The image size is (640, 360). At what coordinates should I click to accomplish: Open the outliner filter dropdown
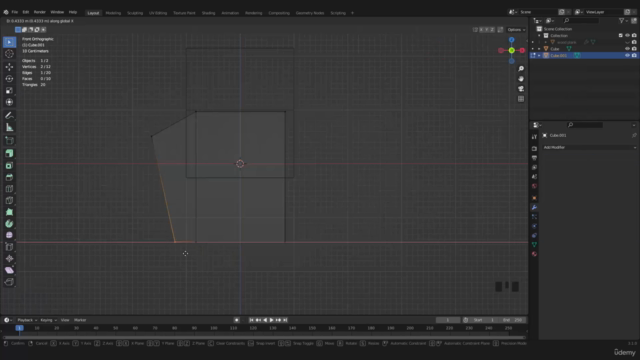623,20
